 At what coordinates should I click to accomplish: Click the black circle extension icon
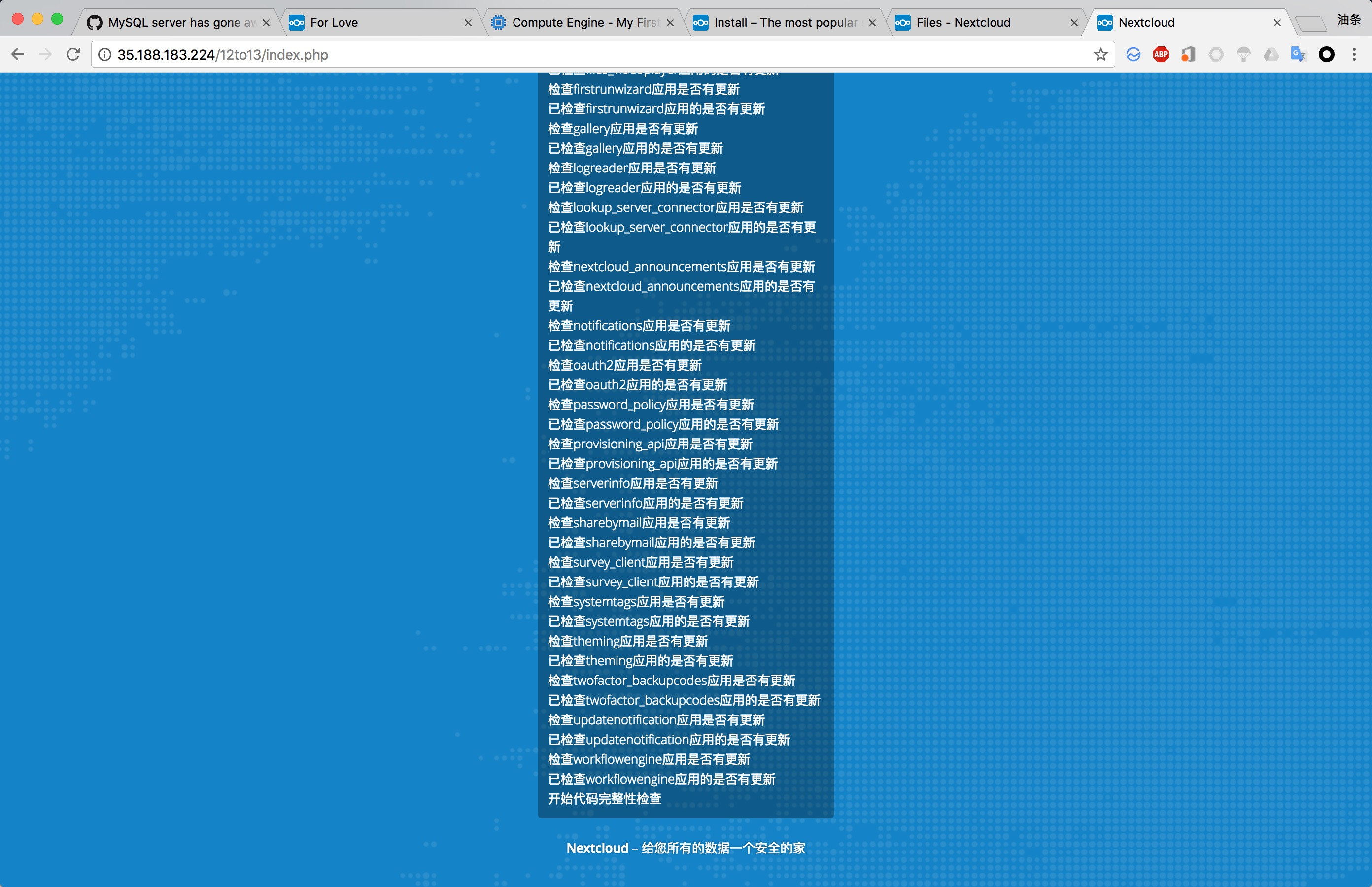1327,54
